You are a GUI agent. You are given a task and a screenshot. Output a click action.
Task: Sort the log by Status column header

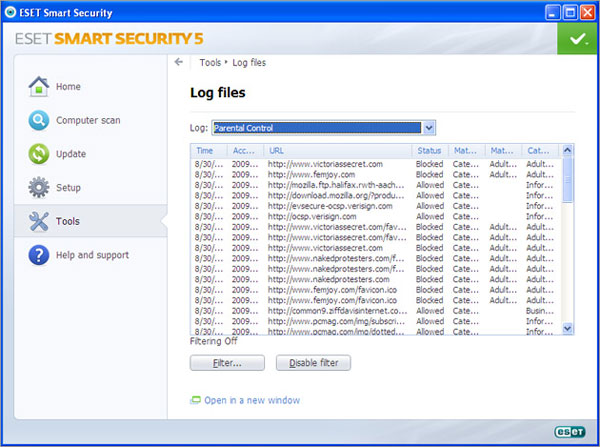[x=430, y=151]
